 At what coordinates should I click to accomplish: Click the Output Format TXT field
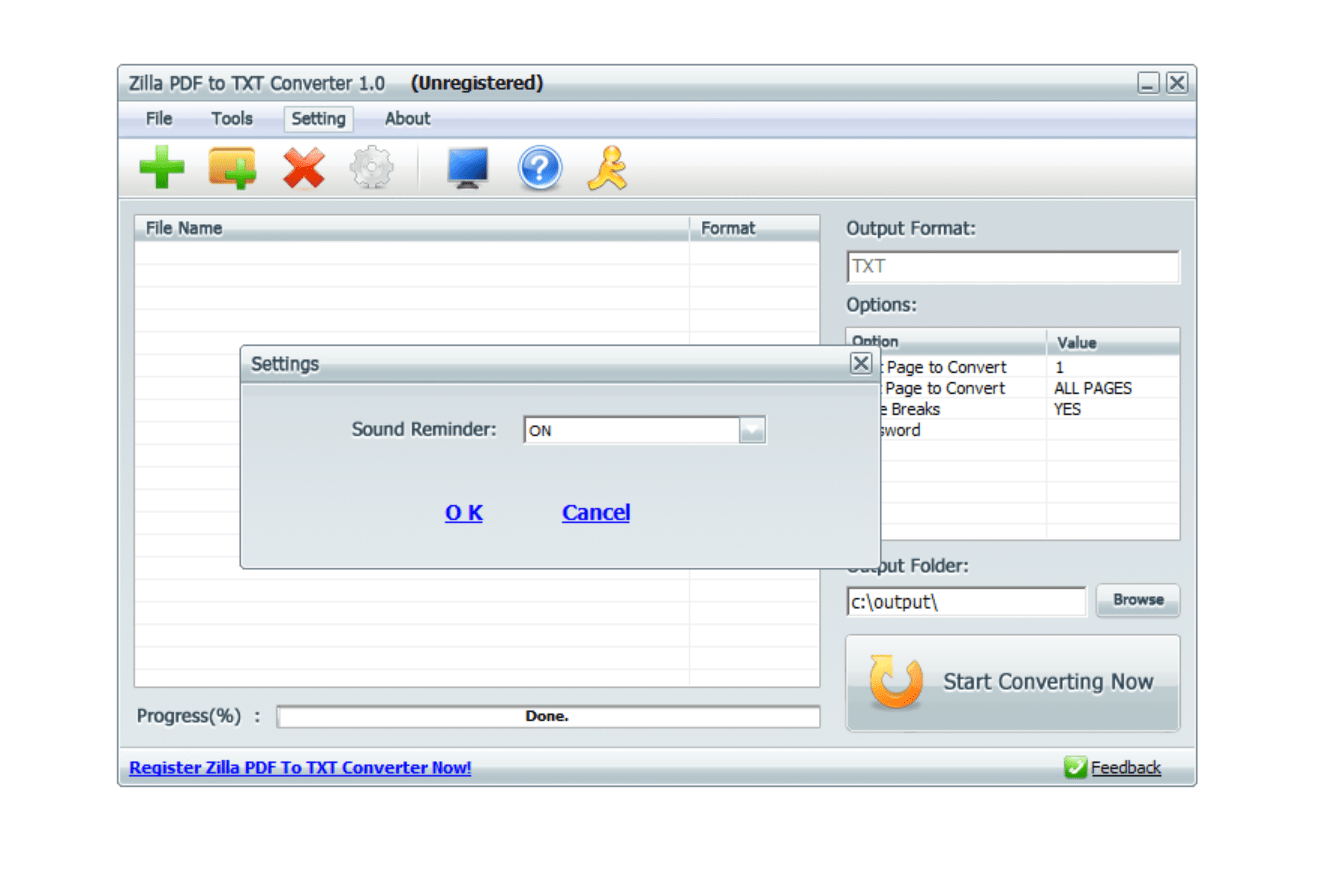pyautogui.click(x=1013, y=267)
